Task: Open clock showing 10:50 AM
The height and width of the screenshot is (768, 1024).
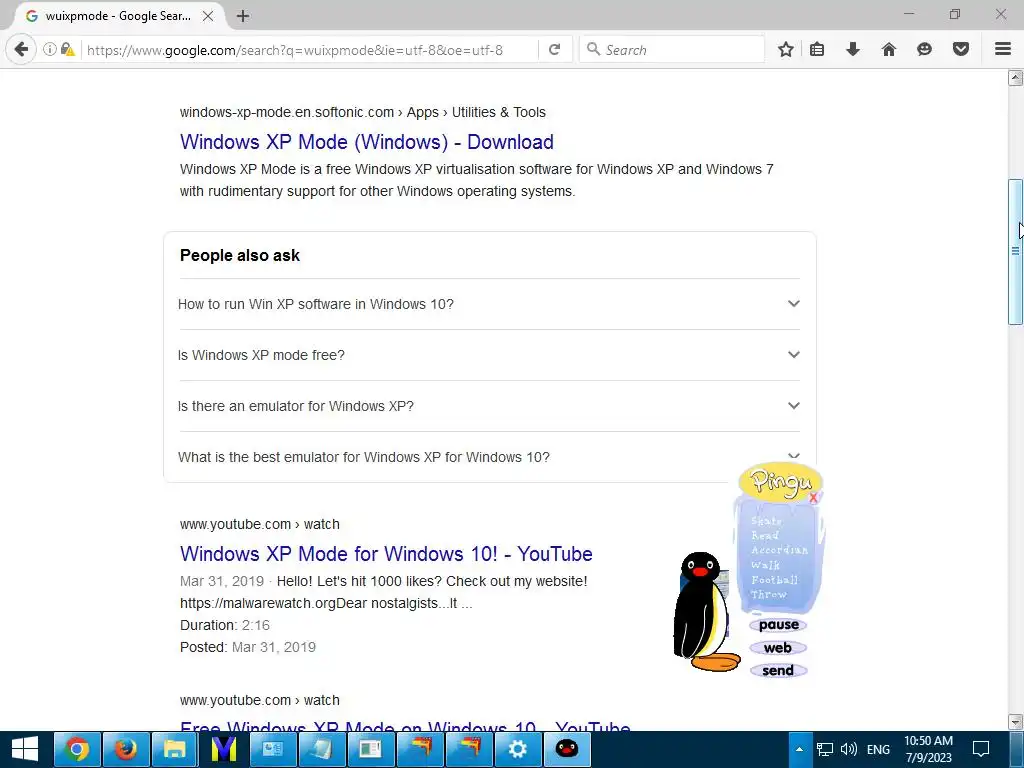Action: click(x=928, y=749)
